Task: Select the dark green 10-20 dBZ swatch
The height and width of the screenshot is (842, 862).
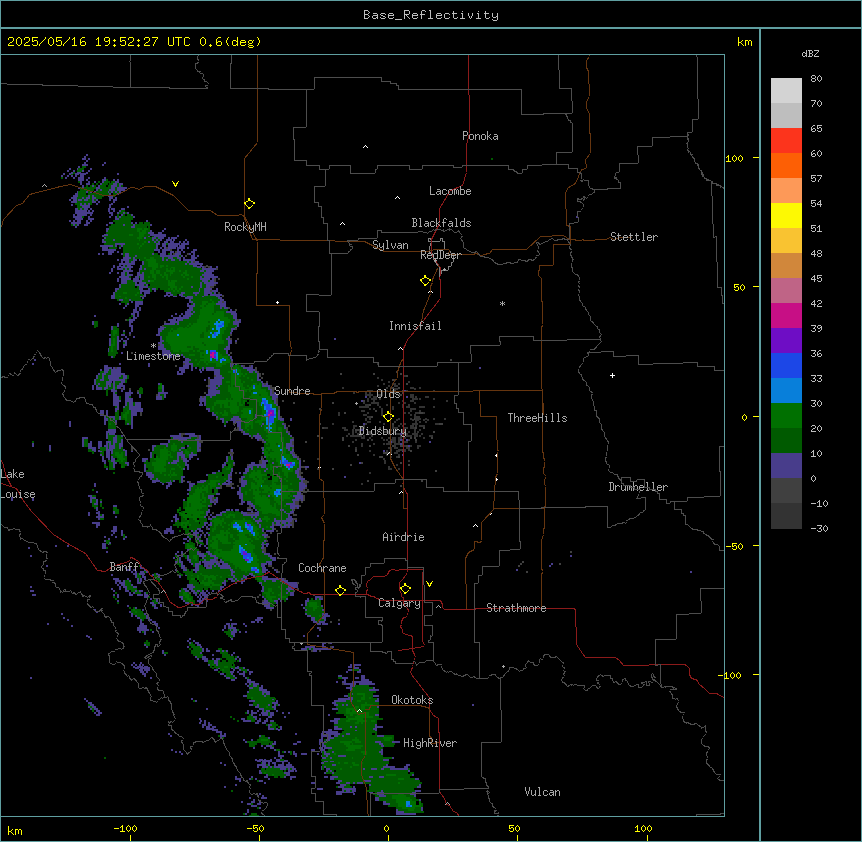Action: (786, 441)
